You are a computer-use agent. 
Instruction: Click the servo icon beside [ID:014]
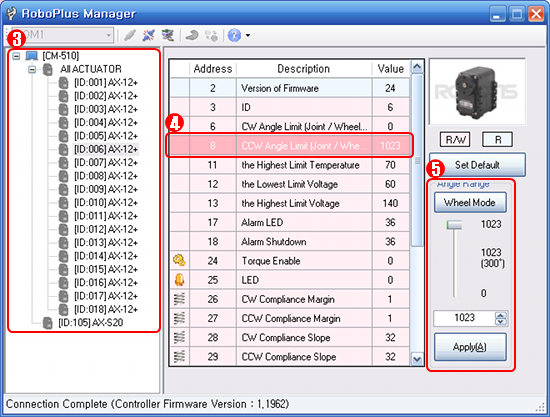pyautogui.click(x=63, y=256)
